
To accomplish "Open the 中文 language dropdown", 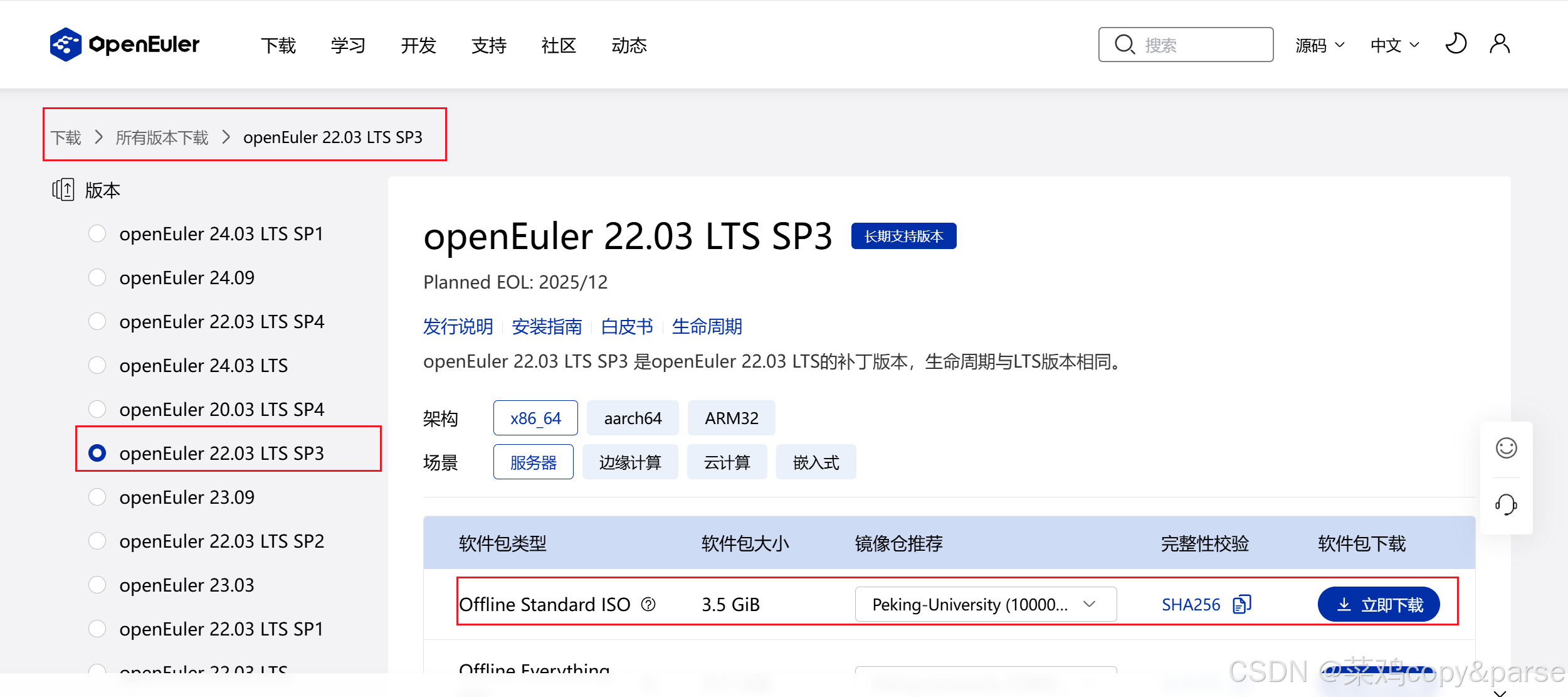I will tap(1394, 45).
